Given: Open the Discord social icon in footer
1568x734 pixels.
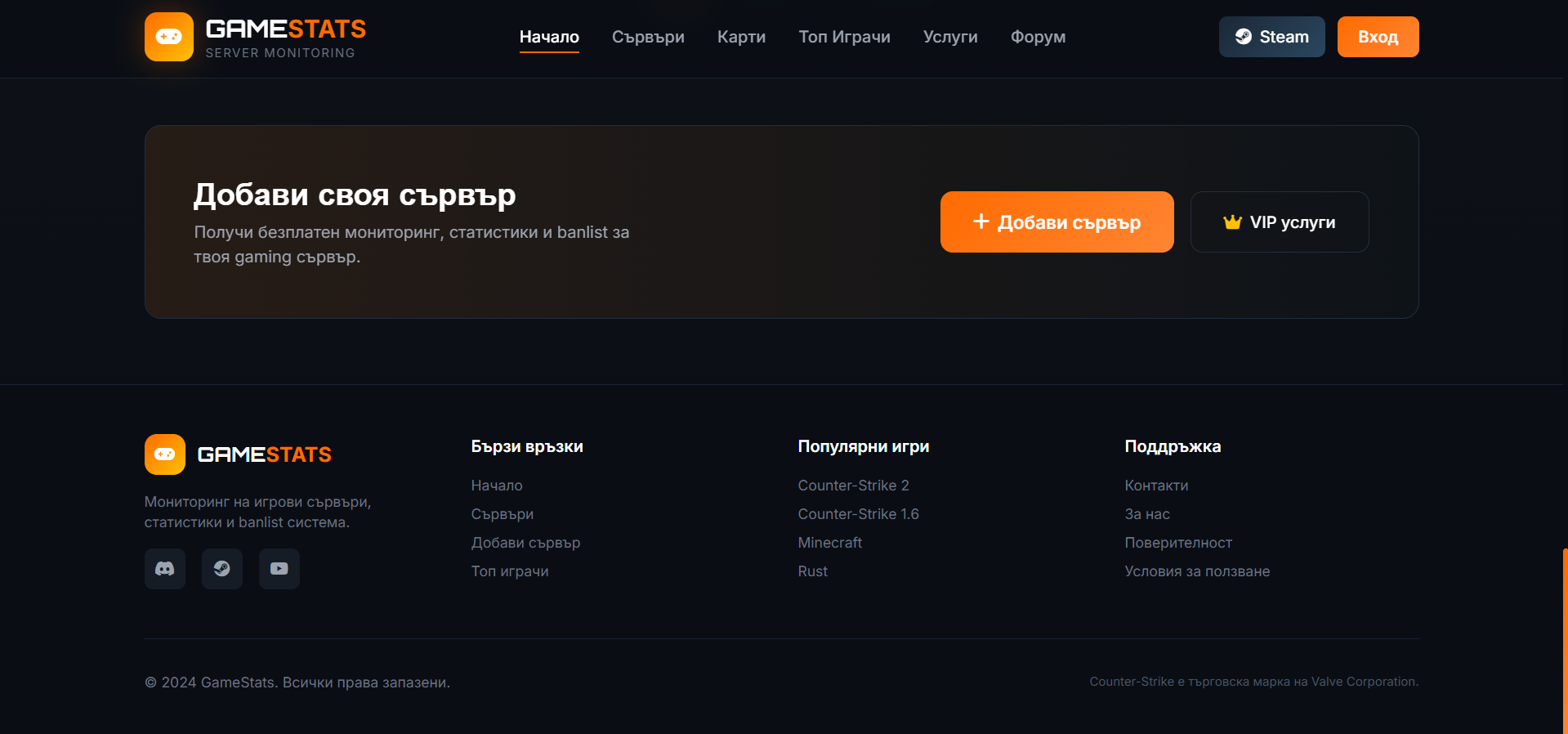Looking at the screenshot, I should click(165, 569).
